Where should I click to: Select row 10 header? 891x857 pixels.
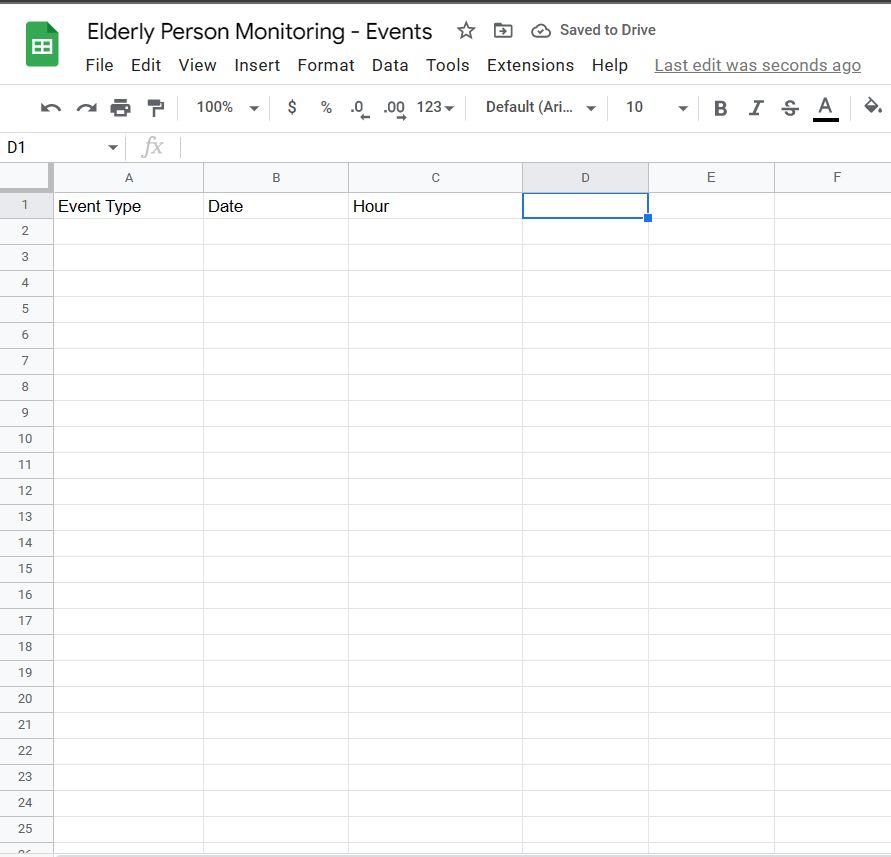click(26, 439)
